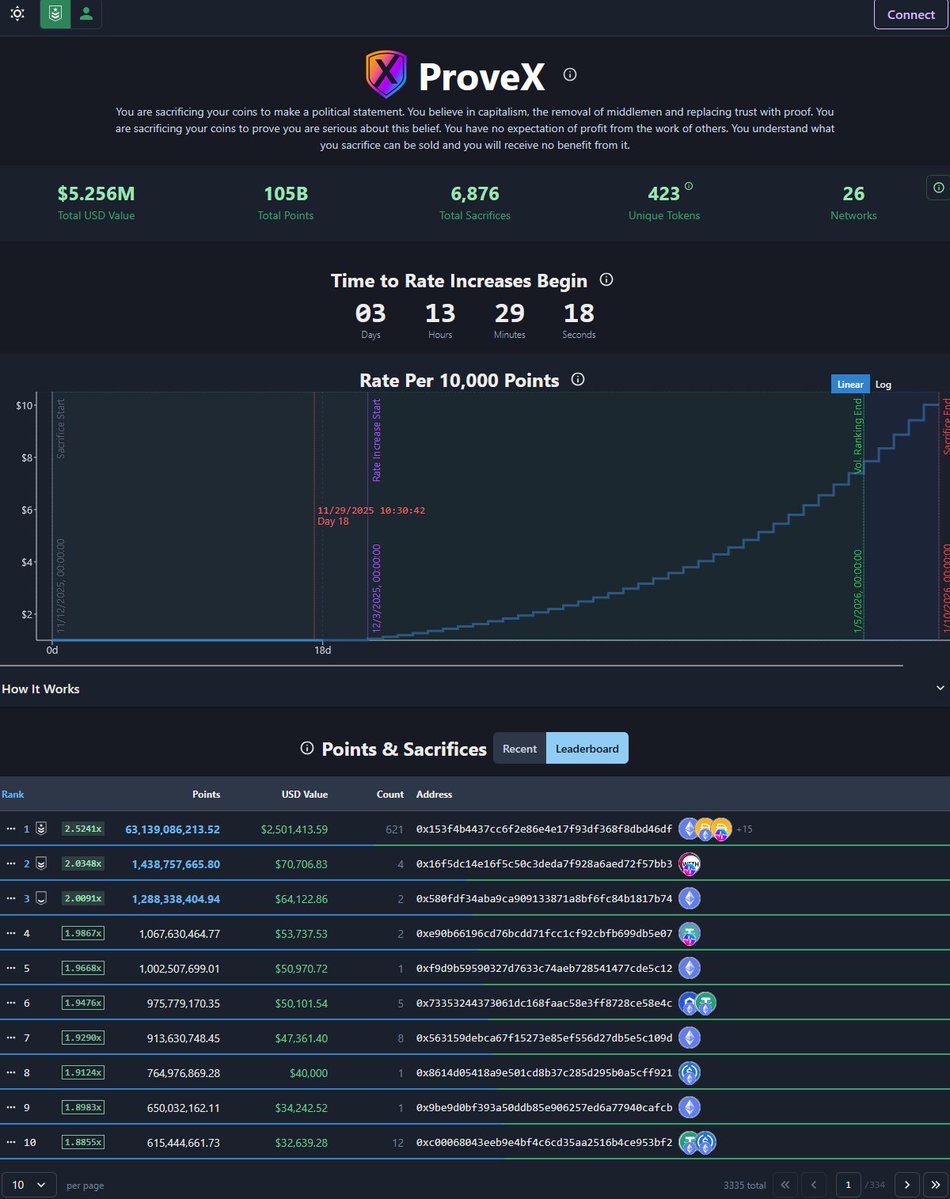Image resolution: width=950 pixels, height=1199 pixels.
Task: Open the green shield badge view
Action: pos(55,14)
